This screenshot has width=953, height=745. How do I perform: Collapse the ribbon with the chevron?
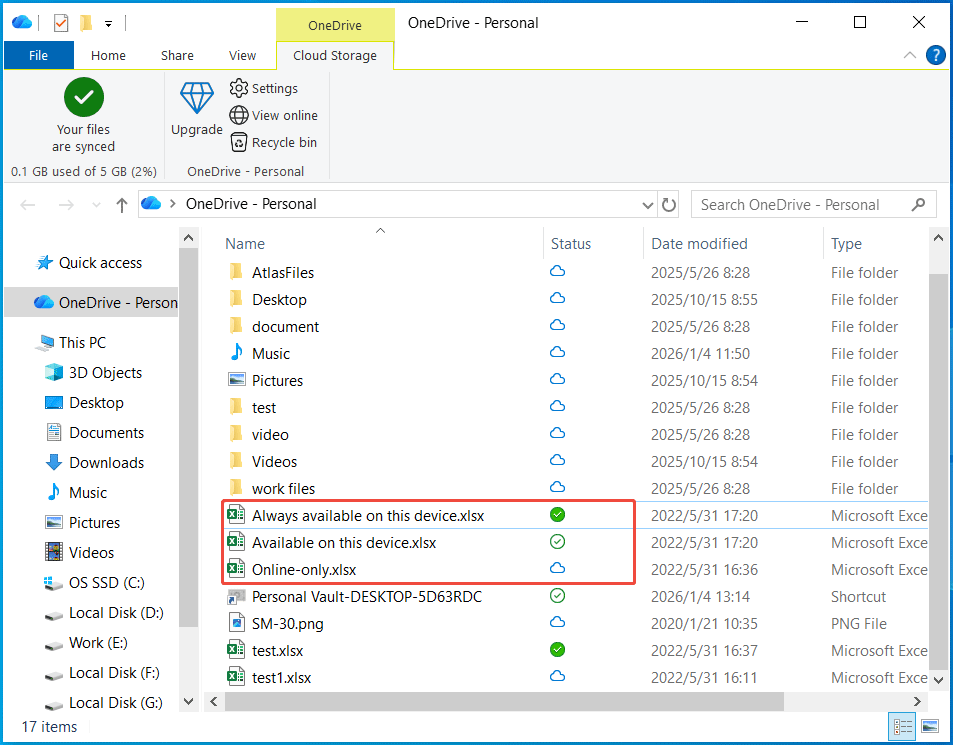pos(909,55)
